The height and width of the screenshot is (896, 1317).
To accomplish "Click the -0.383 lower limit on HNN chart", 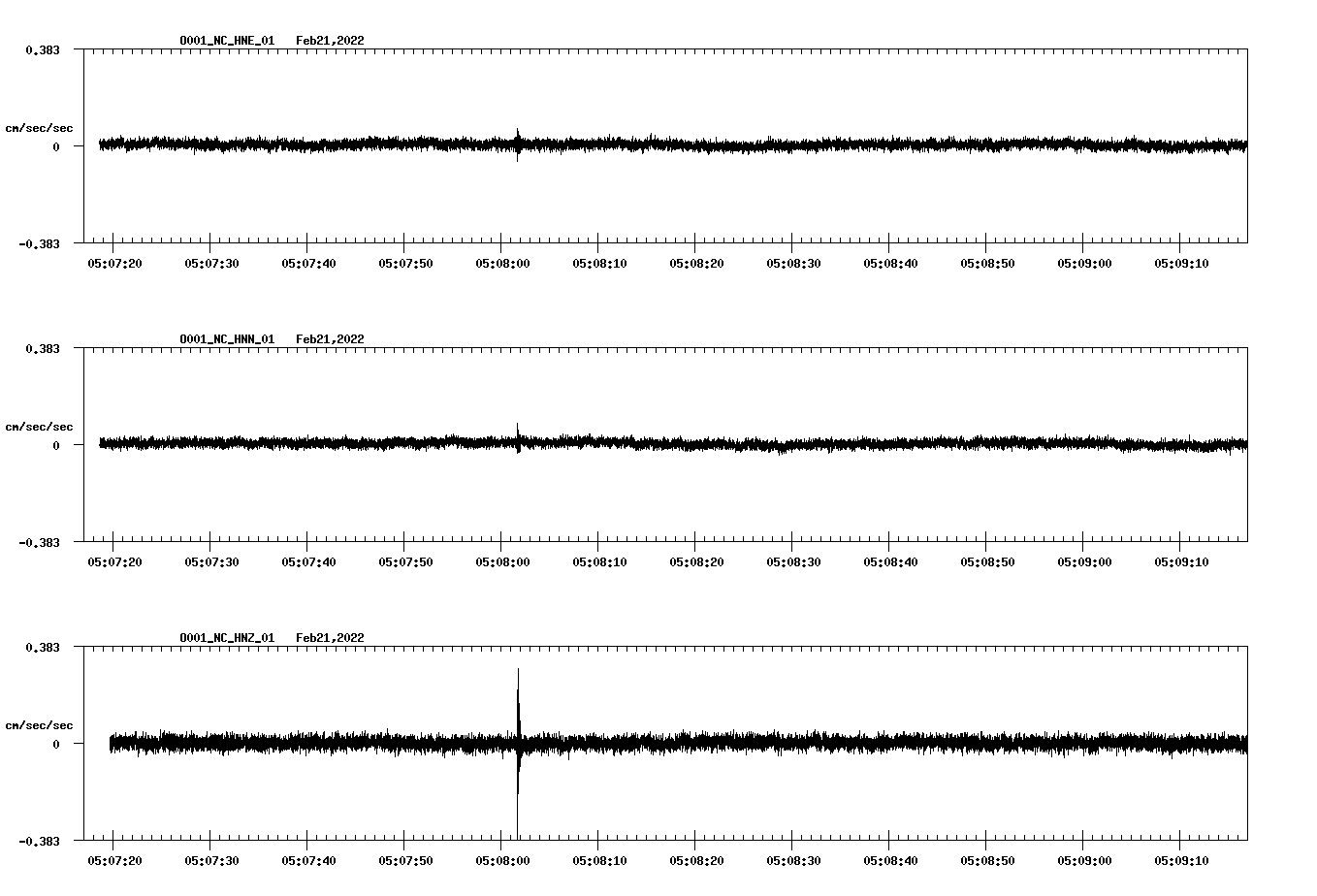I will pyautogui.click(x=39, y=542).
